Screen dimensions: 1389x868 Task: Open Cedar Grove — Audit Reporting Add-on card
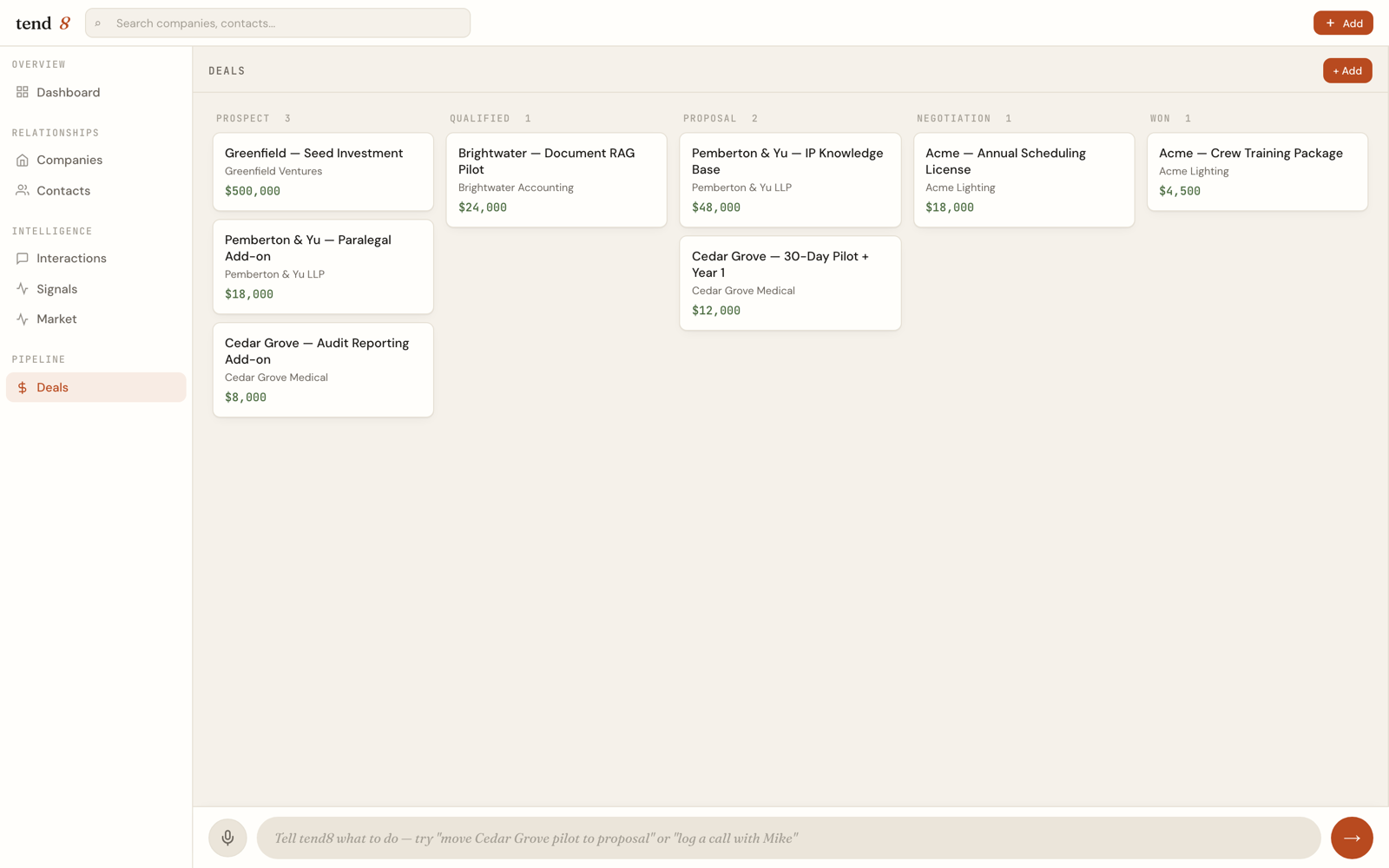[323, 370]
